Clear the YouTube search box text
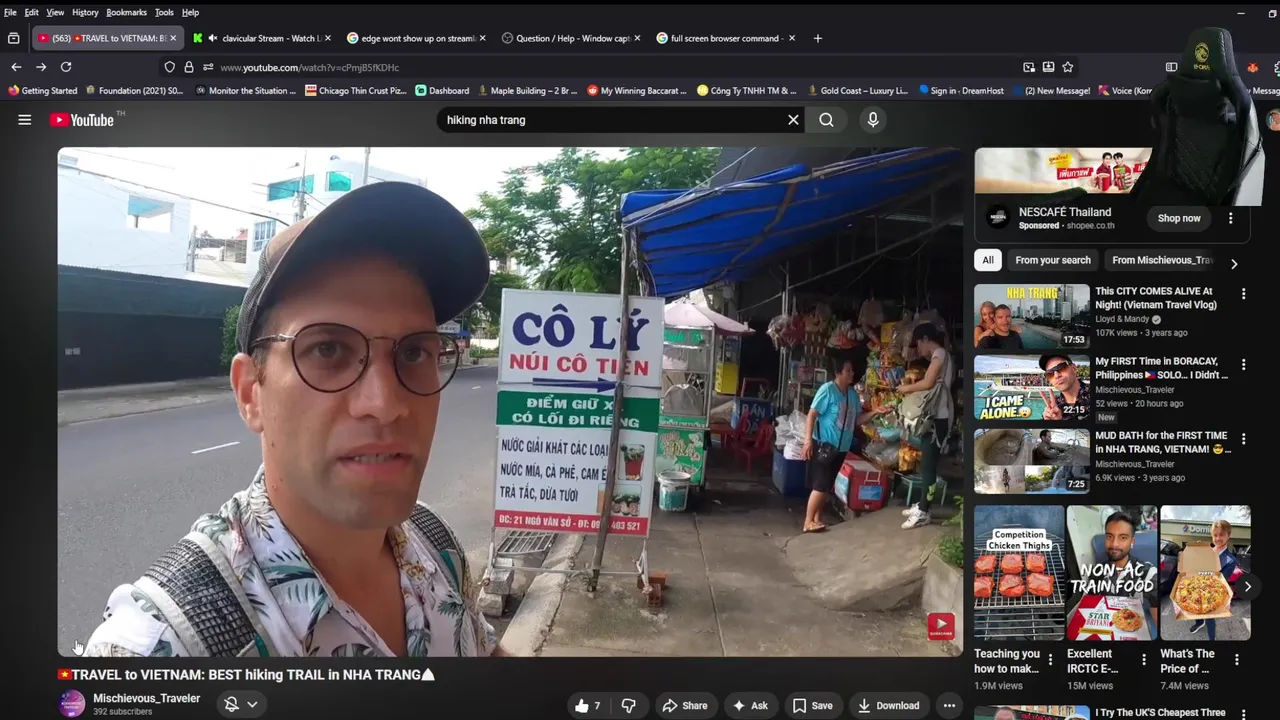Screen dimensions: 1280x720 (x=793, y=120)
